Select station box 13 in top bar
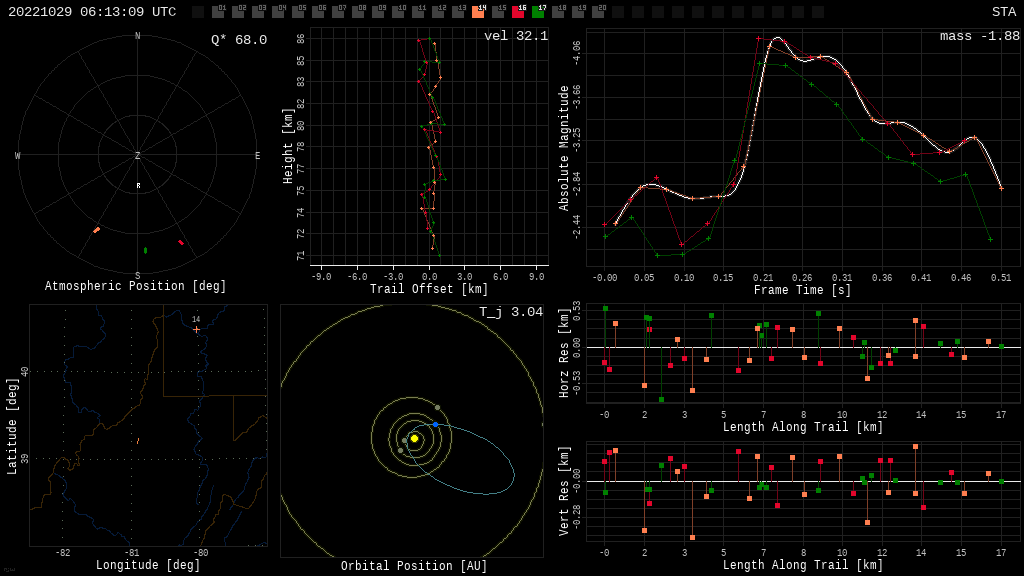 coord(458,11)
